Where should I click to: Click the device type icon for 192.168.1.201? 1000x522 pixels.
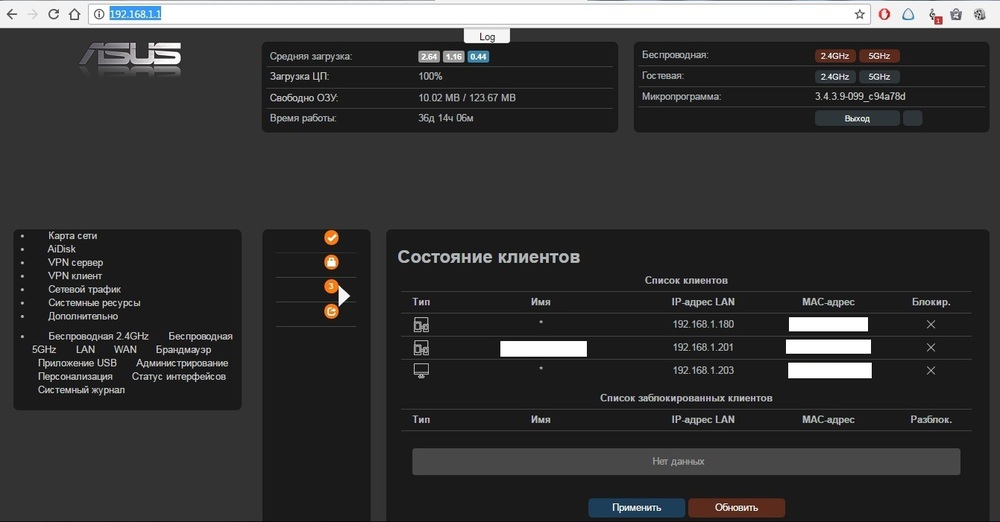click(421, 348)
